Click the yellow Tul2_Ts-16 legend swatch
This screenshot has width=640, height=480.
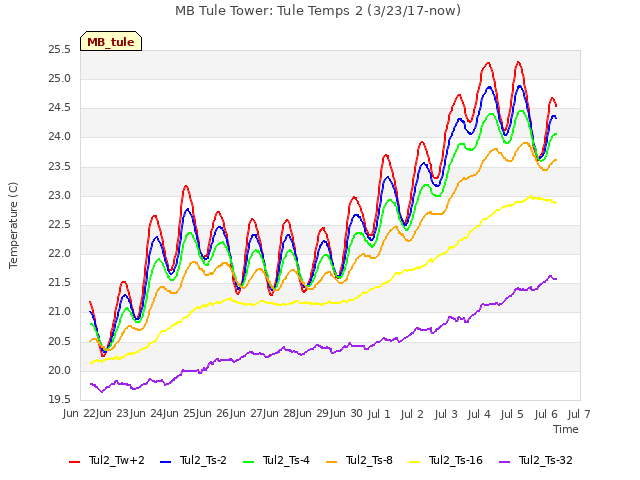coord(415,462)
